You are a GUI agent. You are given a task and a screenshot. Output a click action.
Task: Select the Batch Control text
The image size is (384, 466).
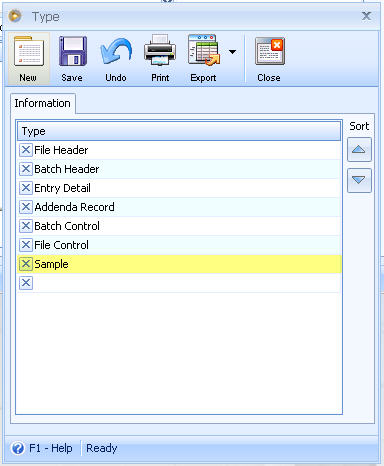[67, 226]
